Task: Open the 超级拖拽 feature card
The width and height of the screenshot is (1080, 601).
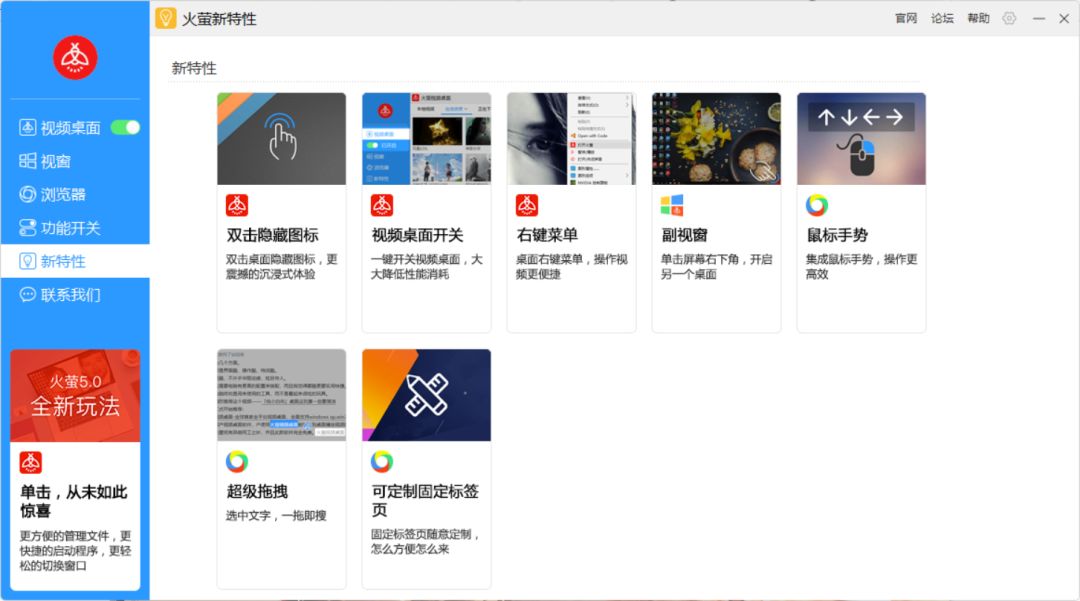Action: tap(281, 465)
